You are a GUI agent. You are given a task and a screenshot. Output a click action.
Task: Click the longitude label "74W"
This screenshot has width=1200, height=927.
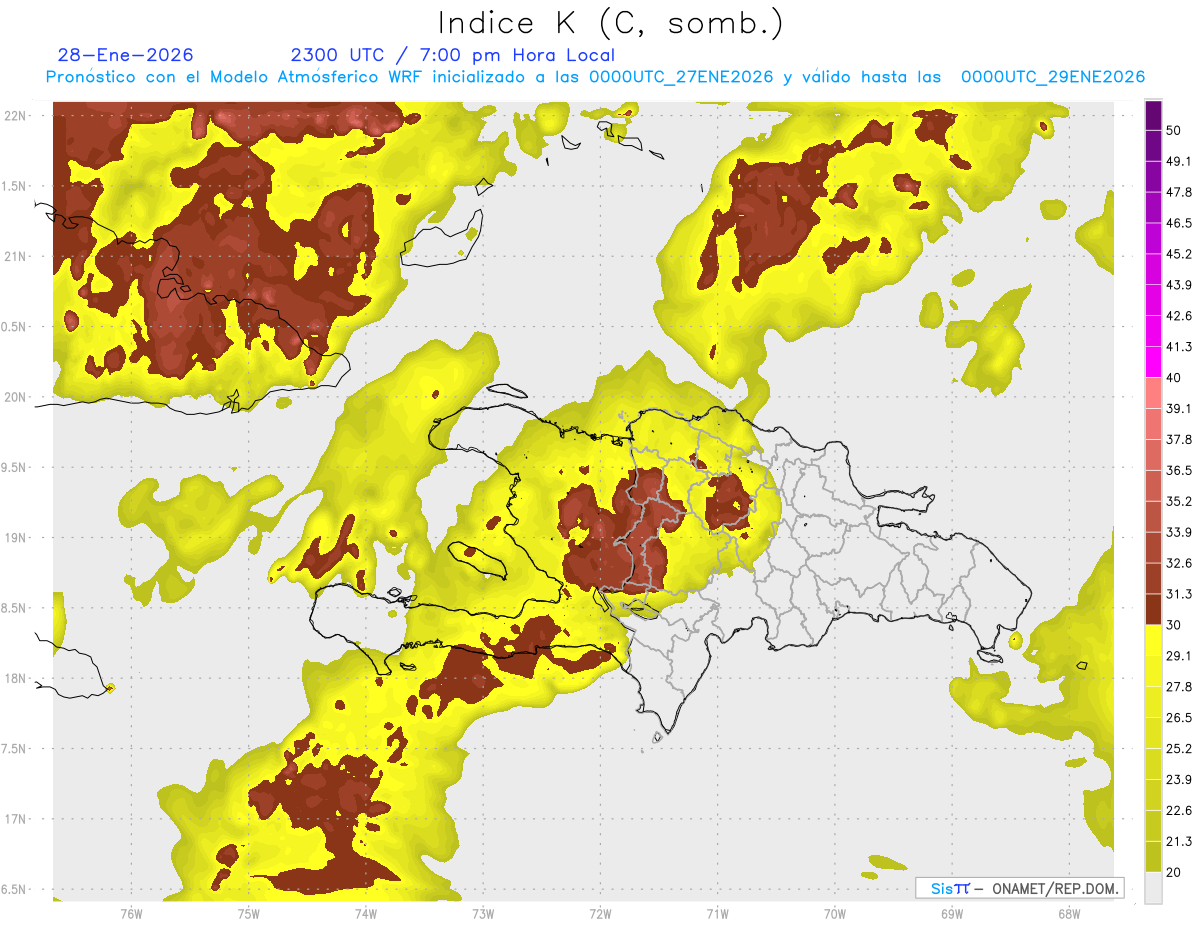tap(366, 914)
